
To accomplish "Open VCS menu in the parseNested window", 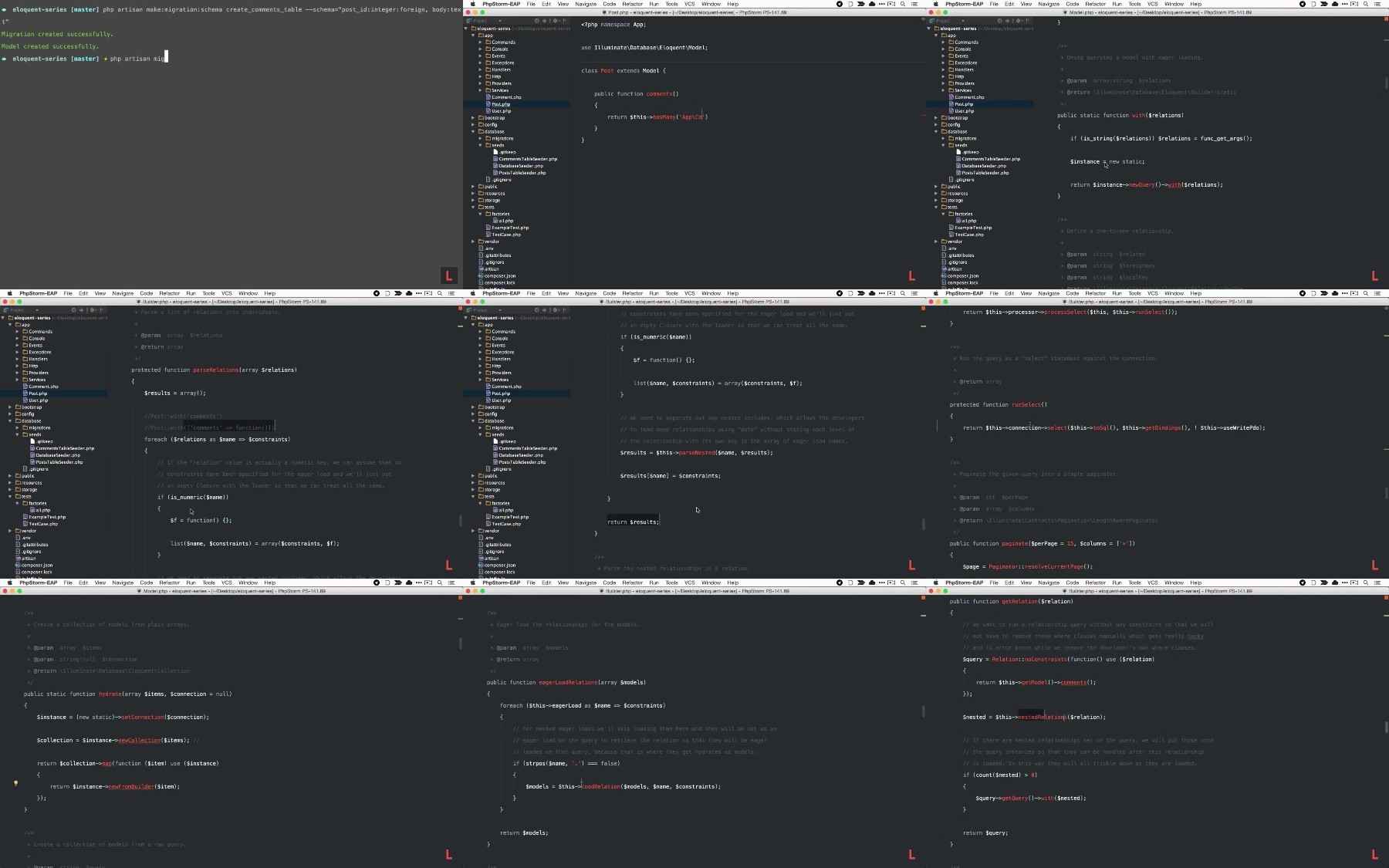I will pos(689,293).
